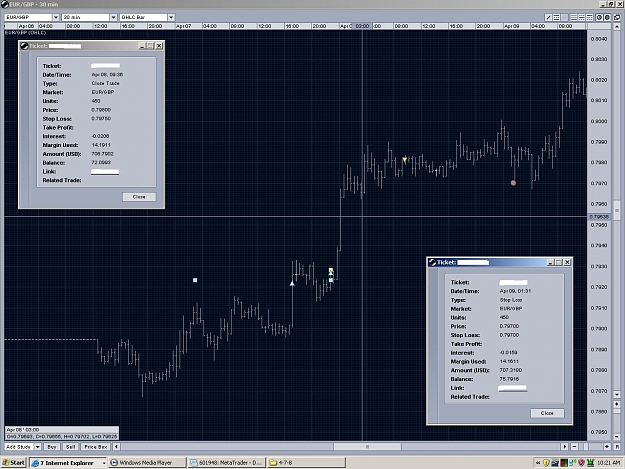This screenshot has width=625, height=469.
Task: Click the horizontal chart scrollbar thumb
Action: [x=367, y=447]
